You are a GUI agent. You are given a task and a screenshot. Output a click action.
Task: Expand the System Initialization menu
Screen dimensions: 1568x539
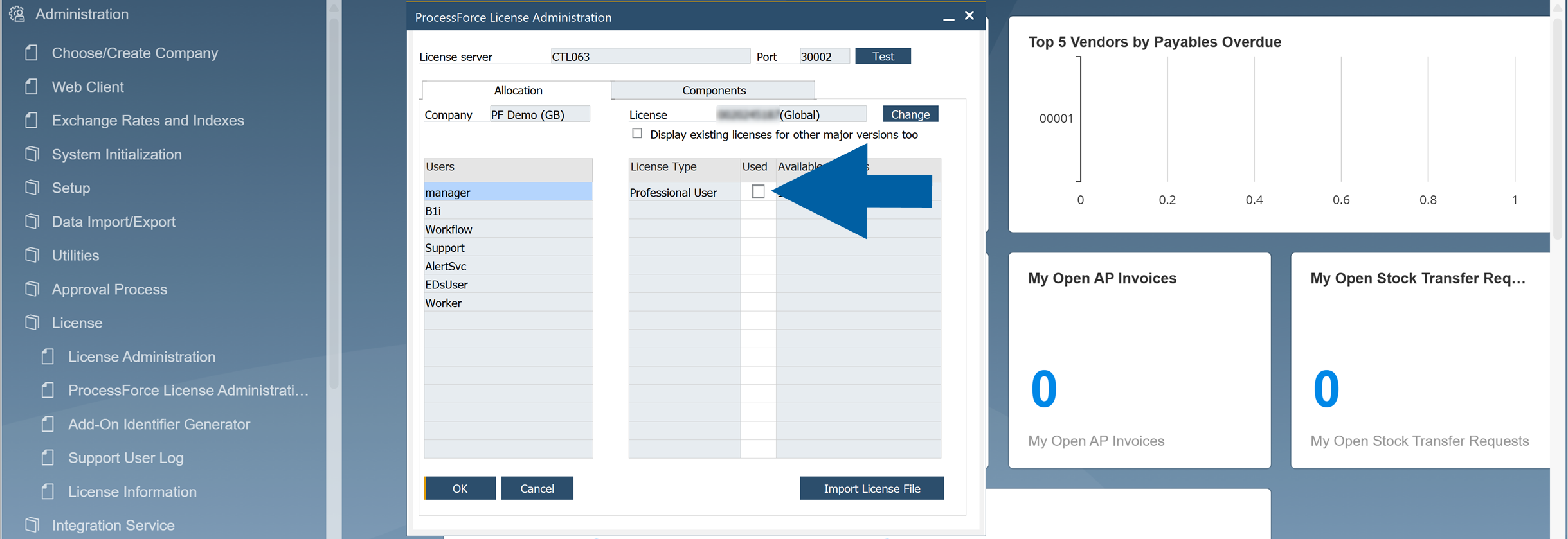click(x=117, y=154)
